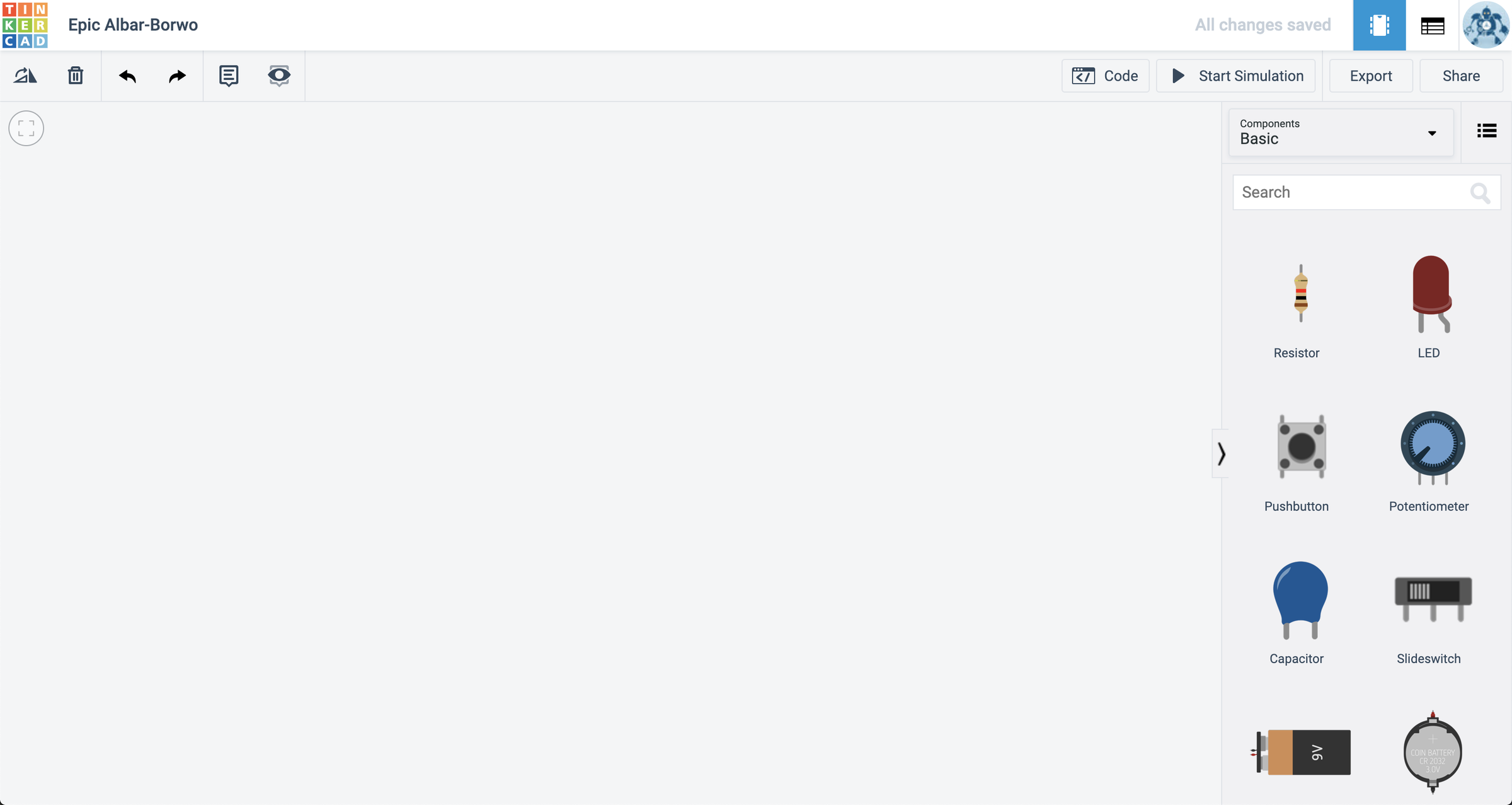Open the user profile avatar menu
Screen dimensions: 1512x805
pos(1486,25)
